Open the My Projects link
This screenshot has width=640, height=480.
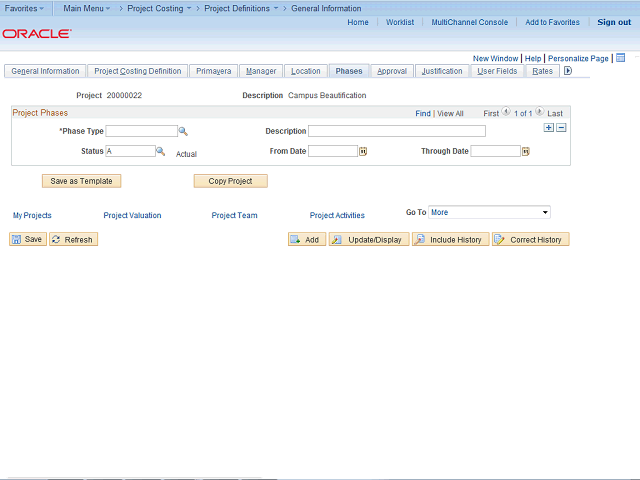32,215
